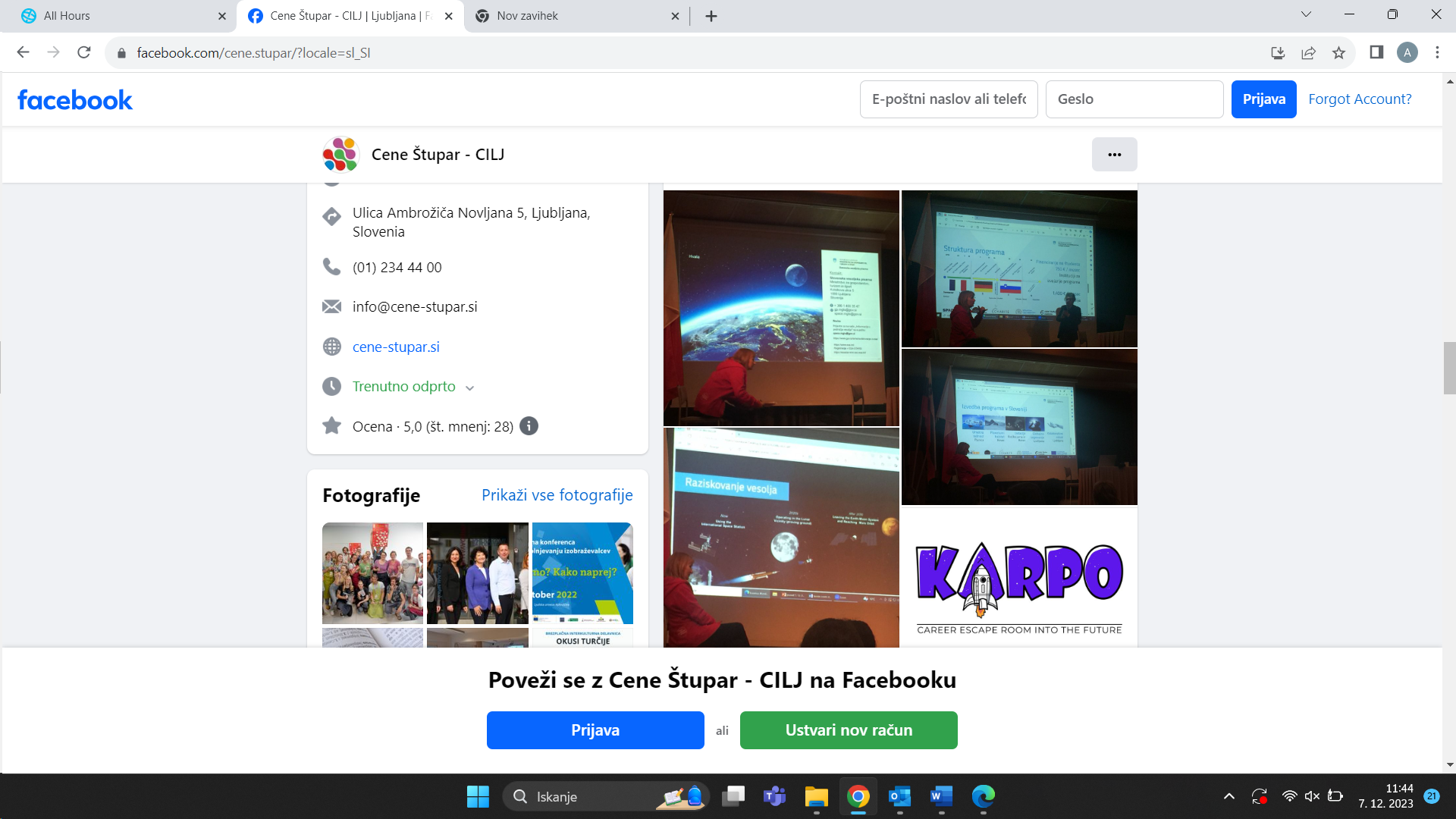Open the Chrome share page icon
The height and width of the screenshot is (819, 1456).
click(x=1308, y=52)
